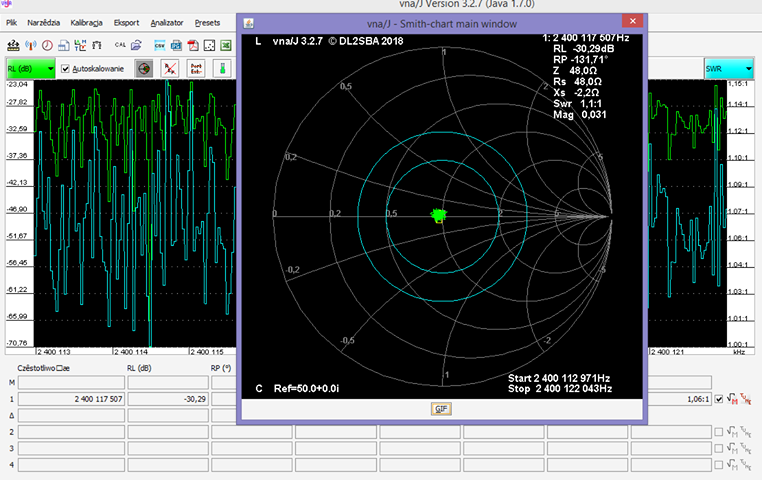This screenshot has height=480, width=762.
Task: Uncheck the marker 1 visibility checkbox
Action: pos(719,399)
